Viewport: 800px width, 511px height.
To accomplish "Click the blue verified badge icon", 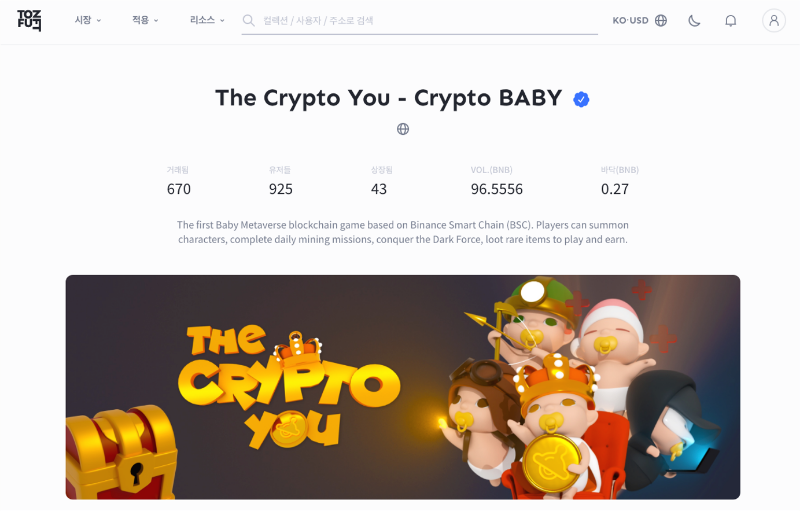I will (581, 99).
